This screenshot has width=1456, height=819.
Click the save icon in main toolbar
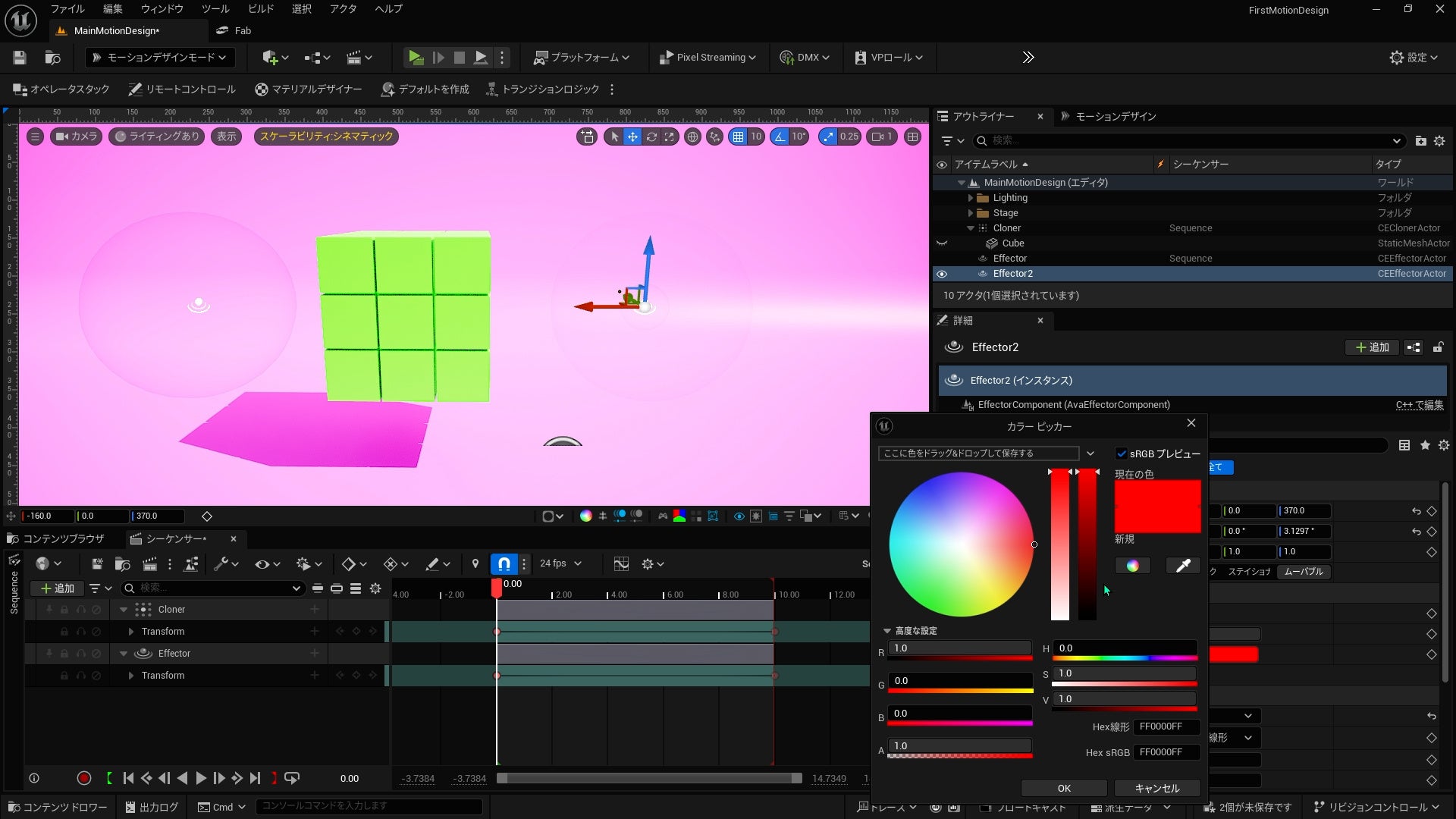coord(20,58)
